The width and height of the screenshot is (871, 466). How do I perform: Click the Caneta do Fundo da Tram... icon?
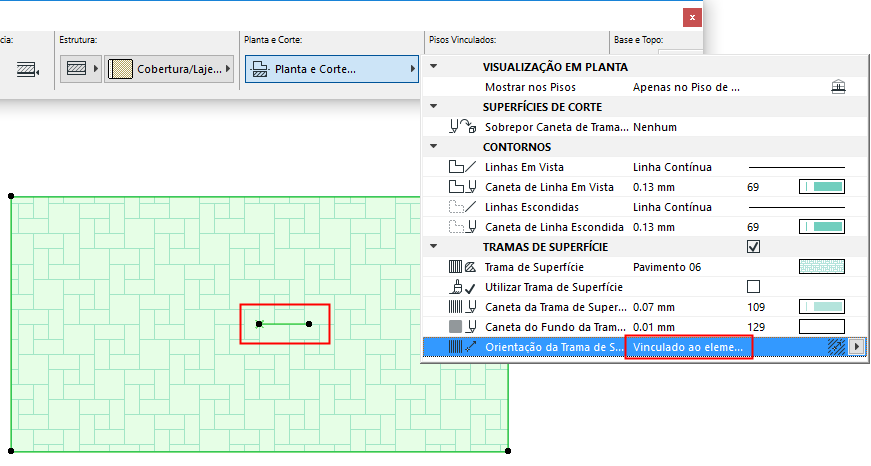click(462, 327)
